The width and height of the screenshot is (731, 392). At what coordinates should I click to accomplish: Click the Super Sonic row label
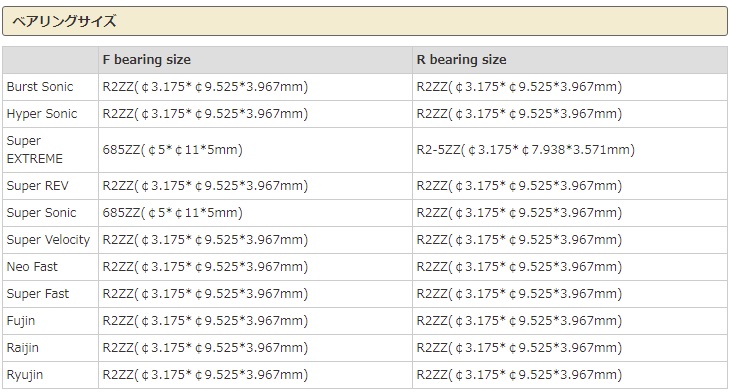[x=41, y=213]
